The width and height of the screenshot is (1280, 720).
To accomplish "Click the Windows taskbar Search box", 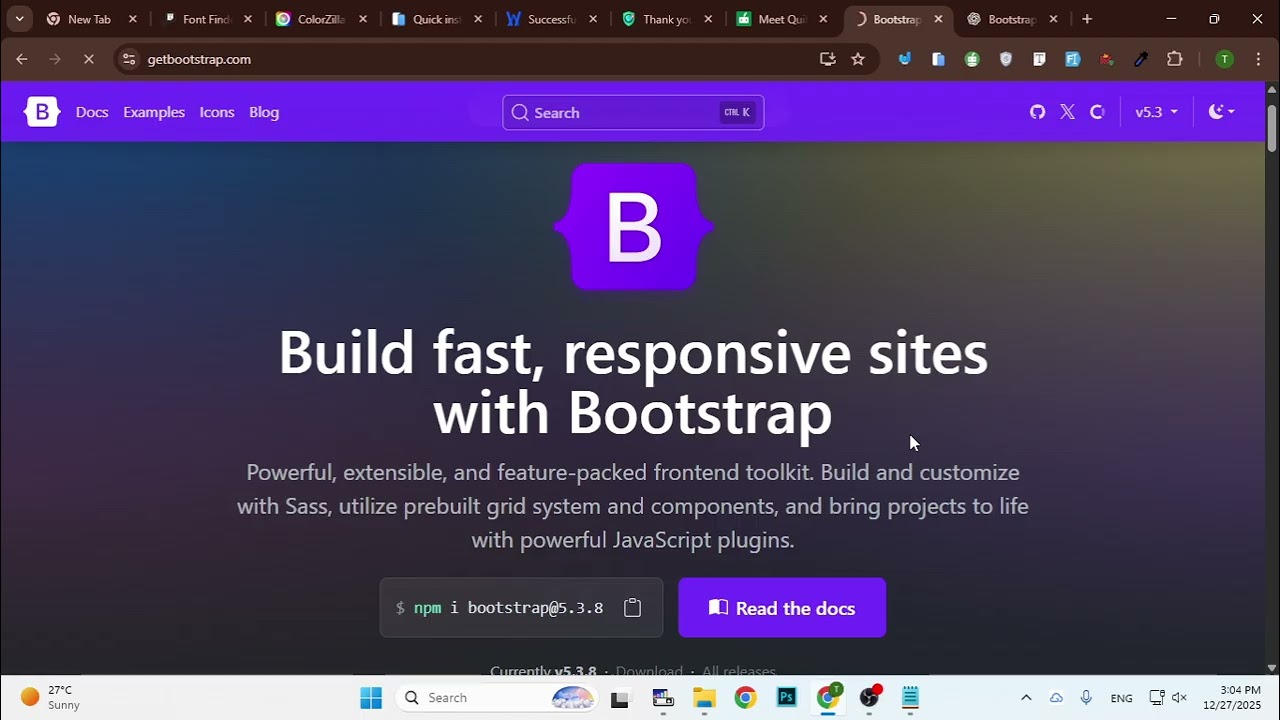I will click(497, 698).
